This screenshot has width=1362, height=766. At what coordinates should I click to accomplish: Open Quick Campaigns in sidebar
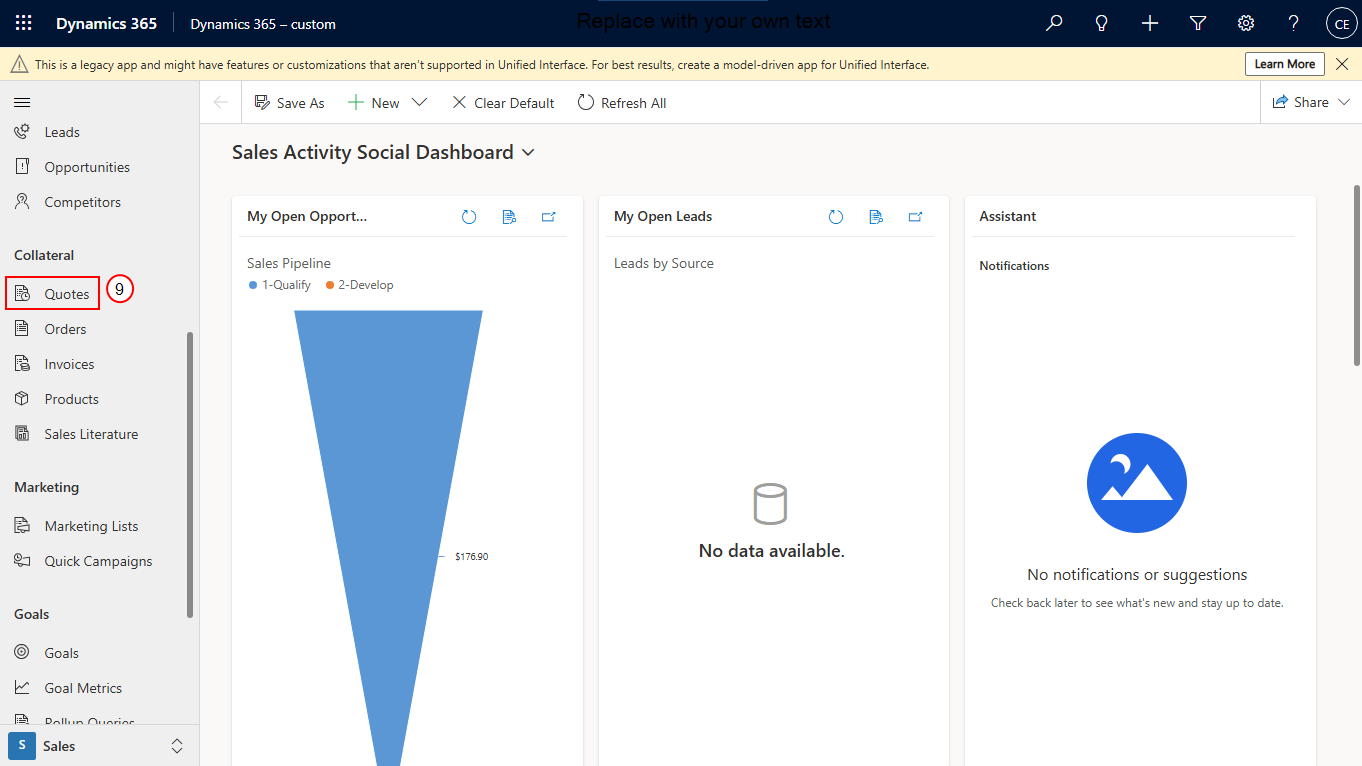click(x=98, y=561)
